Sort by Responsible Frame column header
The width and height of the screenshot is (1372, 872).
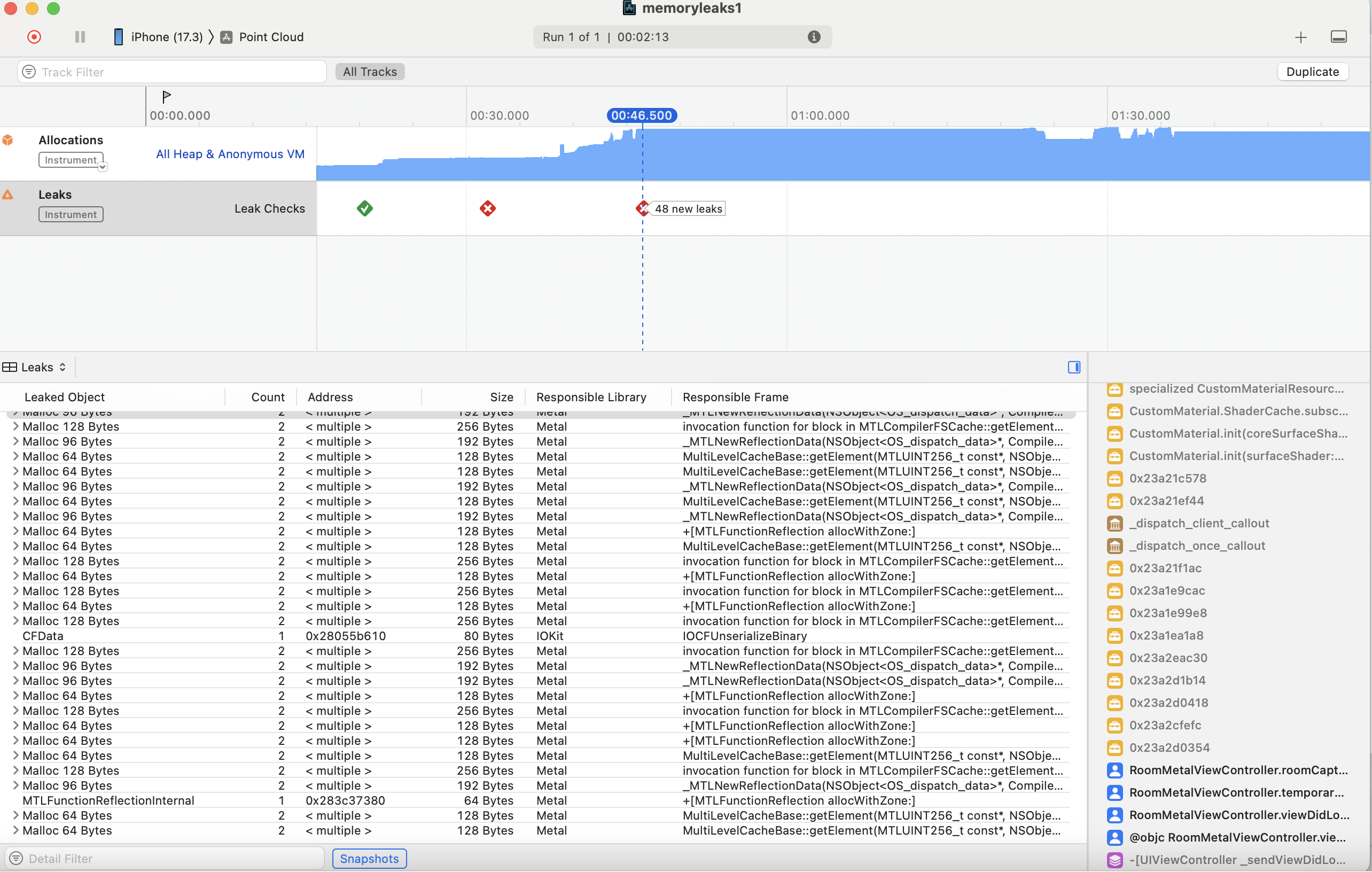point(736,397)
